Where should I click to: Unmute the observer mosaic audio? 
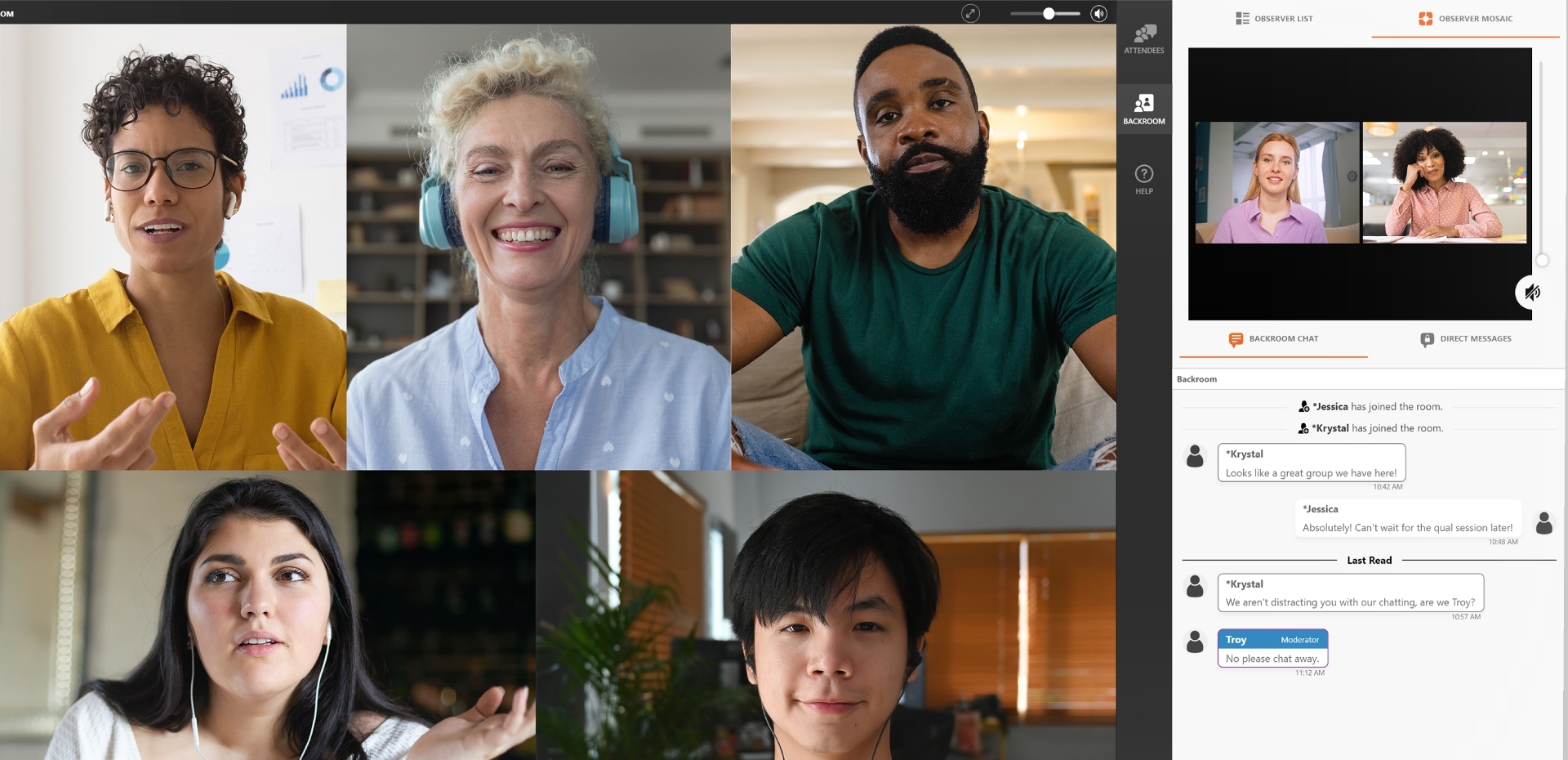[1532, 293]
